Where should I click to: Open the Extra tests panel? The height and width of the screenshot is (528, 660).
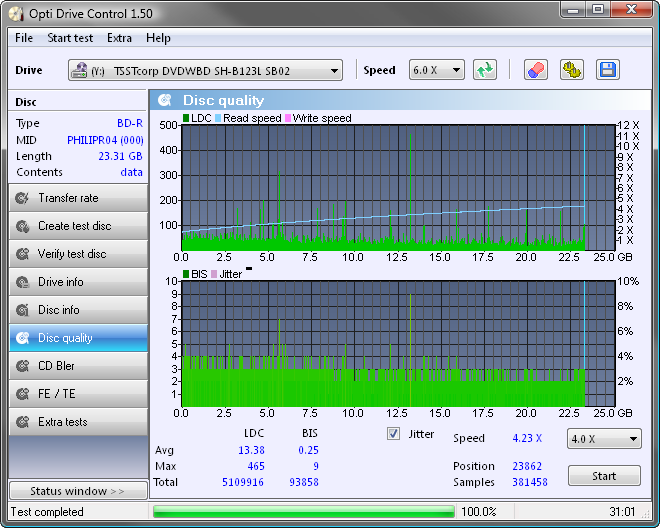point(78,422)
